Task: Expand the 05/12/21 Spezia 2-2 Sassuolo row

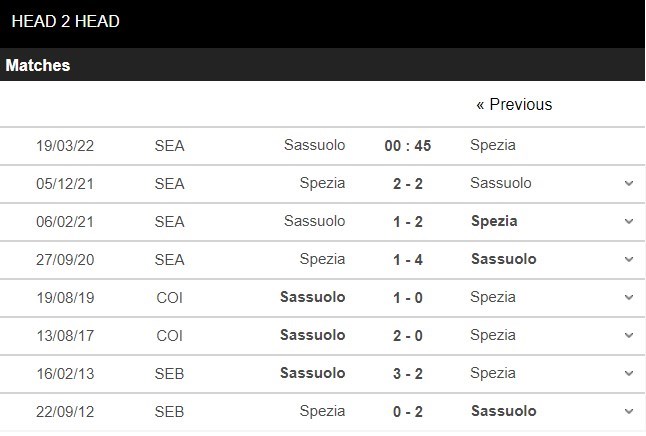Action: pyautogui.click(x=629, y=183)
